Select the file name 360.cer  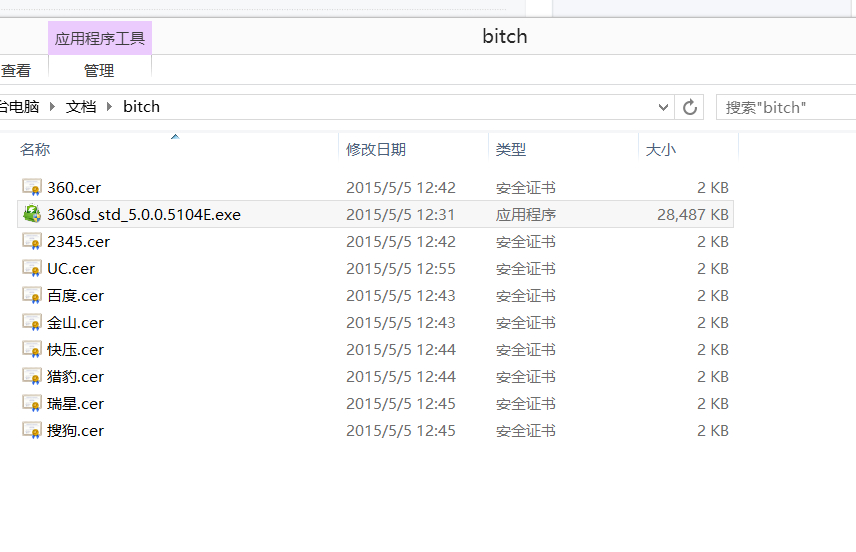point(74,188)
